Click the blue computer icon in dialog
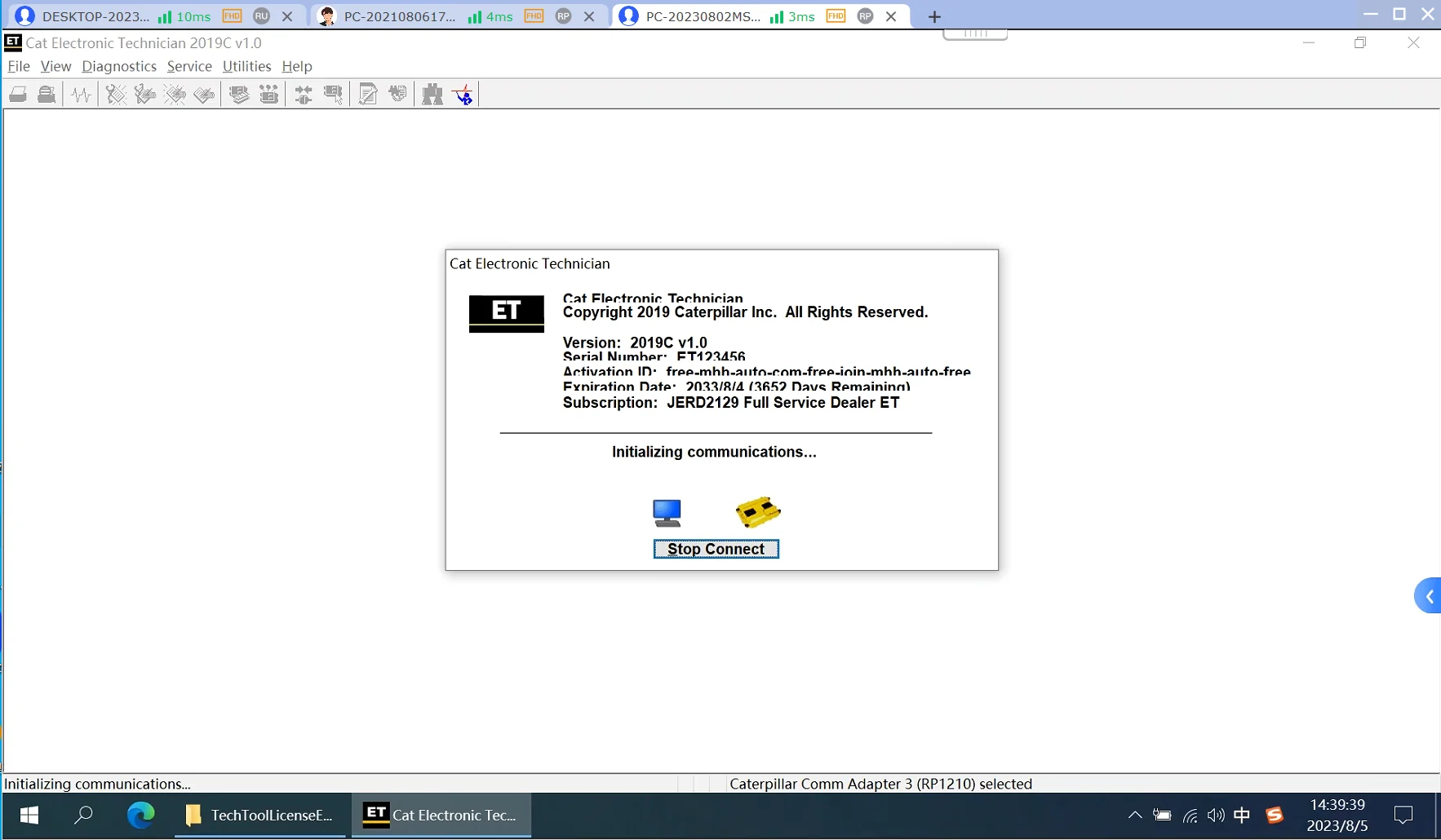 (667, 513)
